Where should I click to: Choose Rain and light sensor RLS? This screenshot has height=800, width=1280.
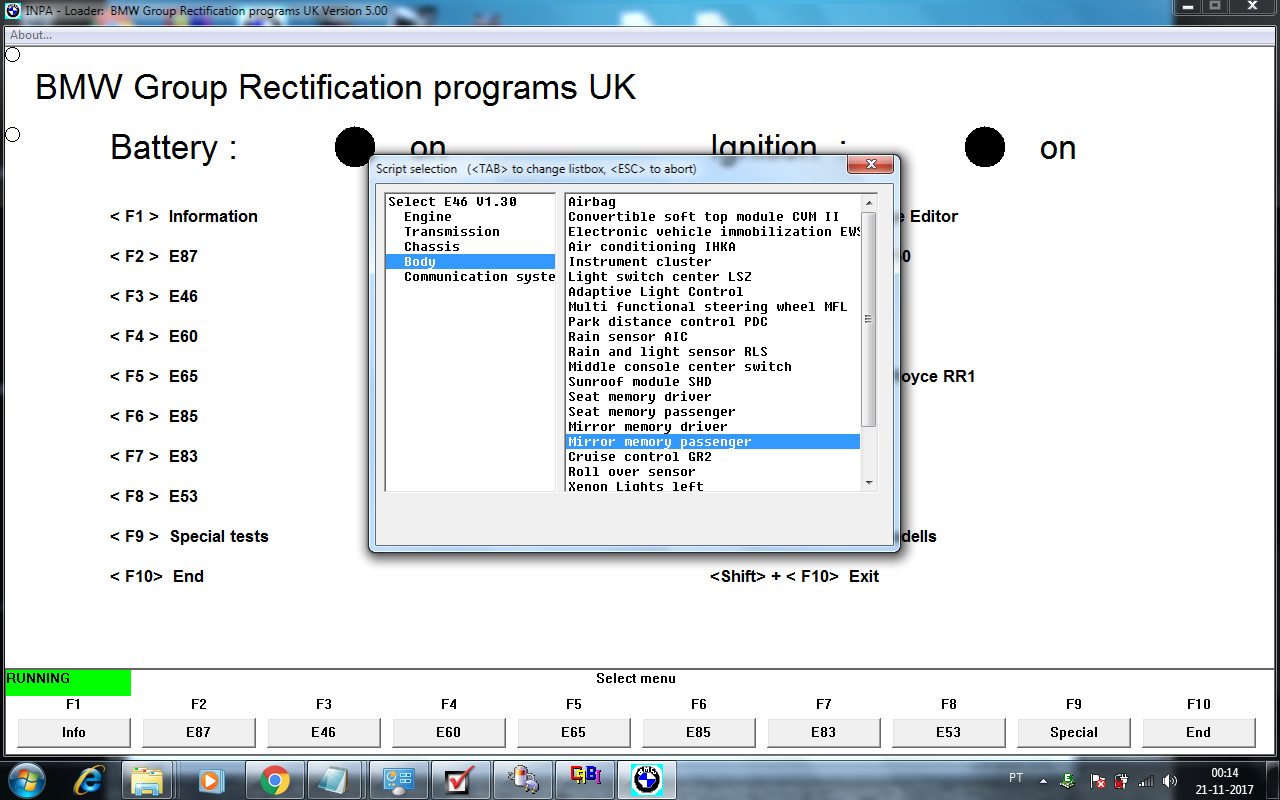click(712, 352)
